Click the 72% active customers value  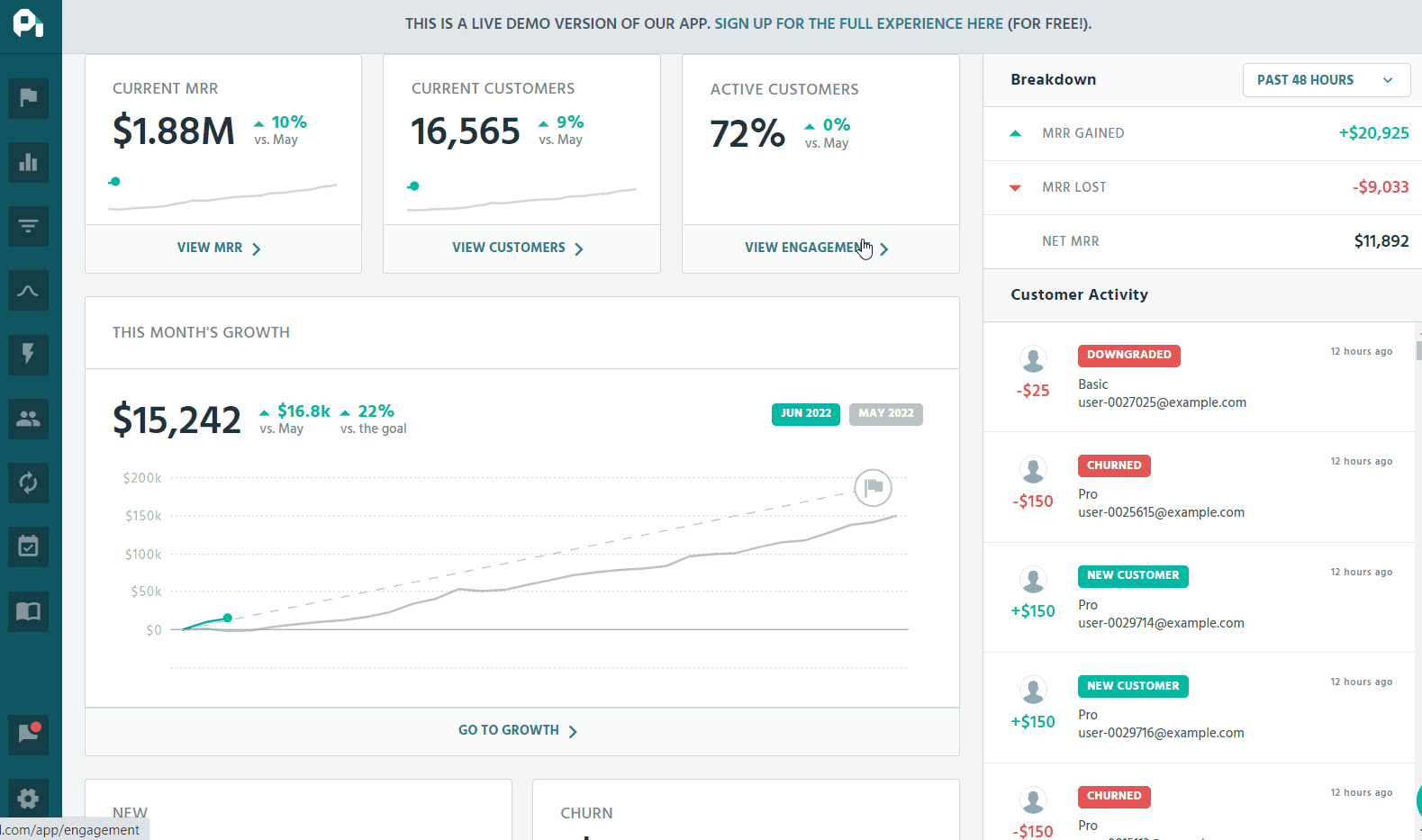pos(747,134)
